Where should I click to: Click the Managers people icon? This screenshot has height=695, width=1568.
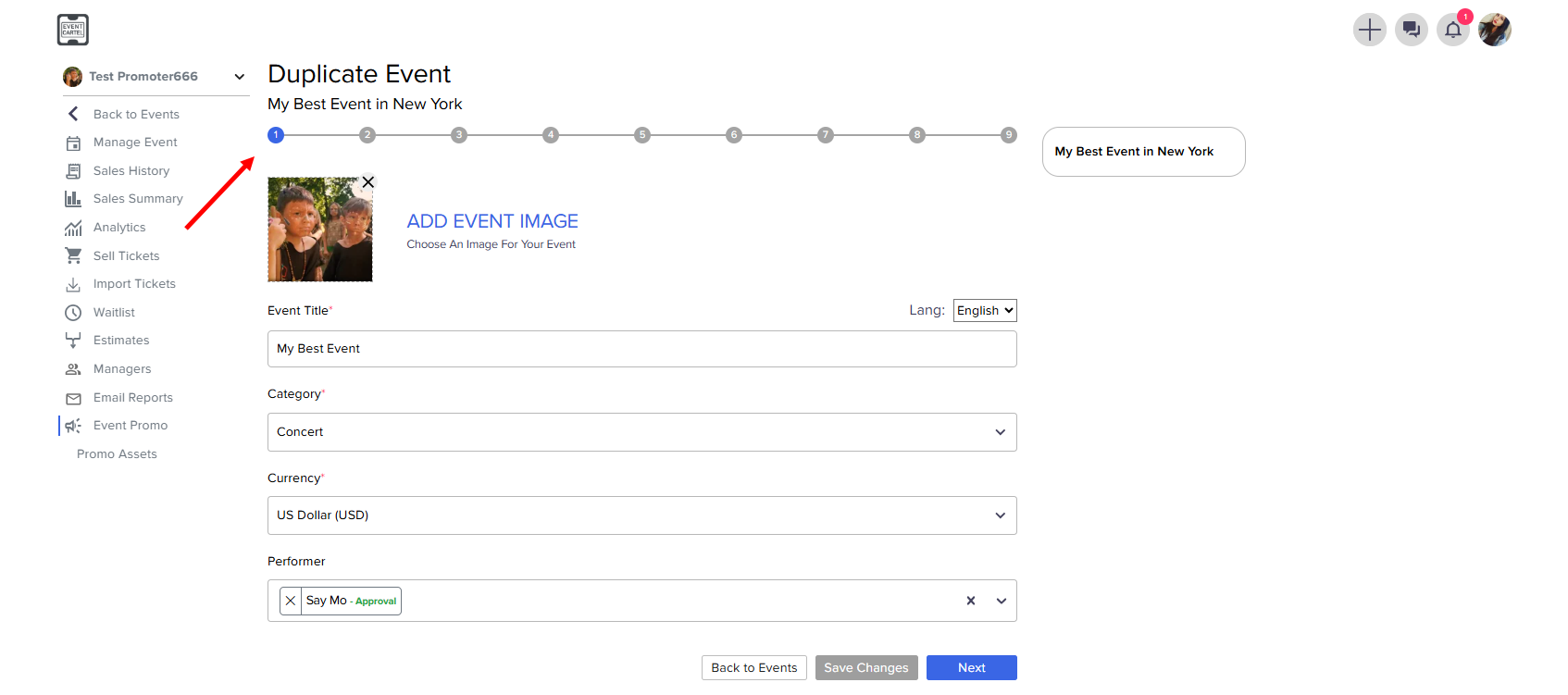pyautogui.click(x=73, y=369)
